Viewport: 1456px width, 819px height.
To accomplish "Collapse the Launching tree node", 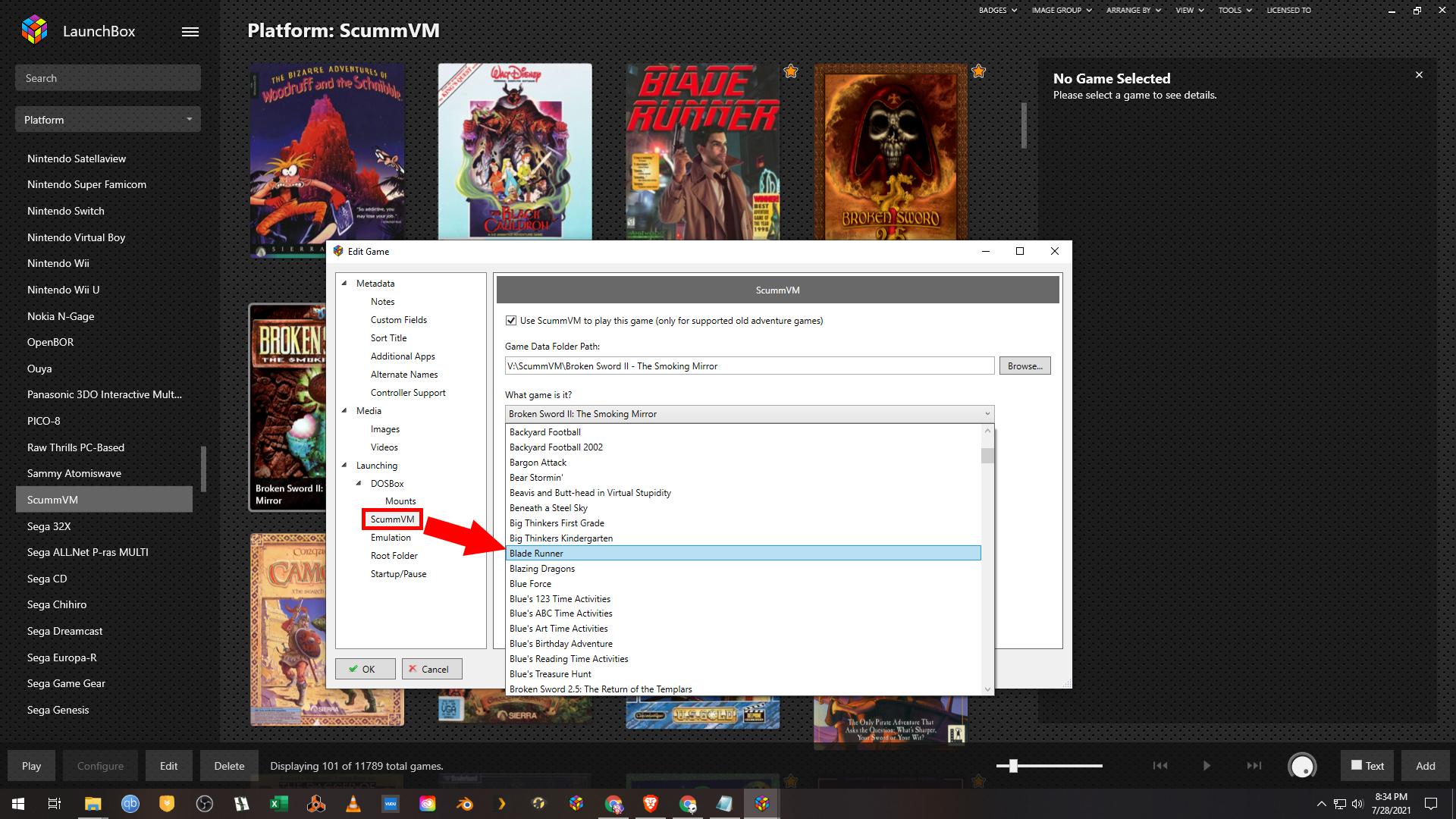I will [344, 465].
